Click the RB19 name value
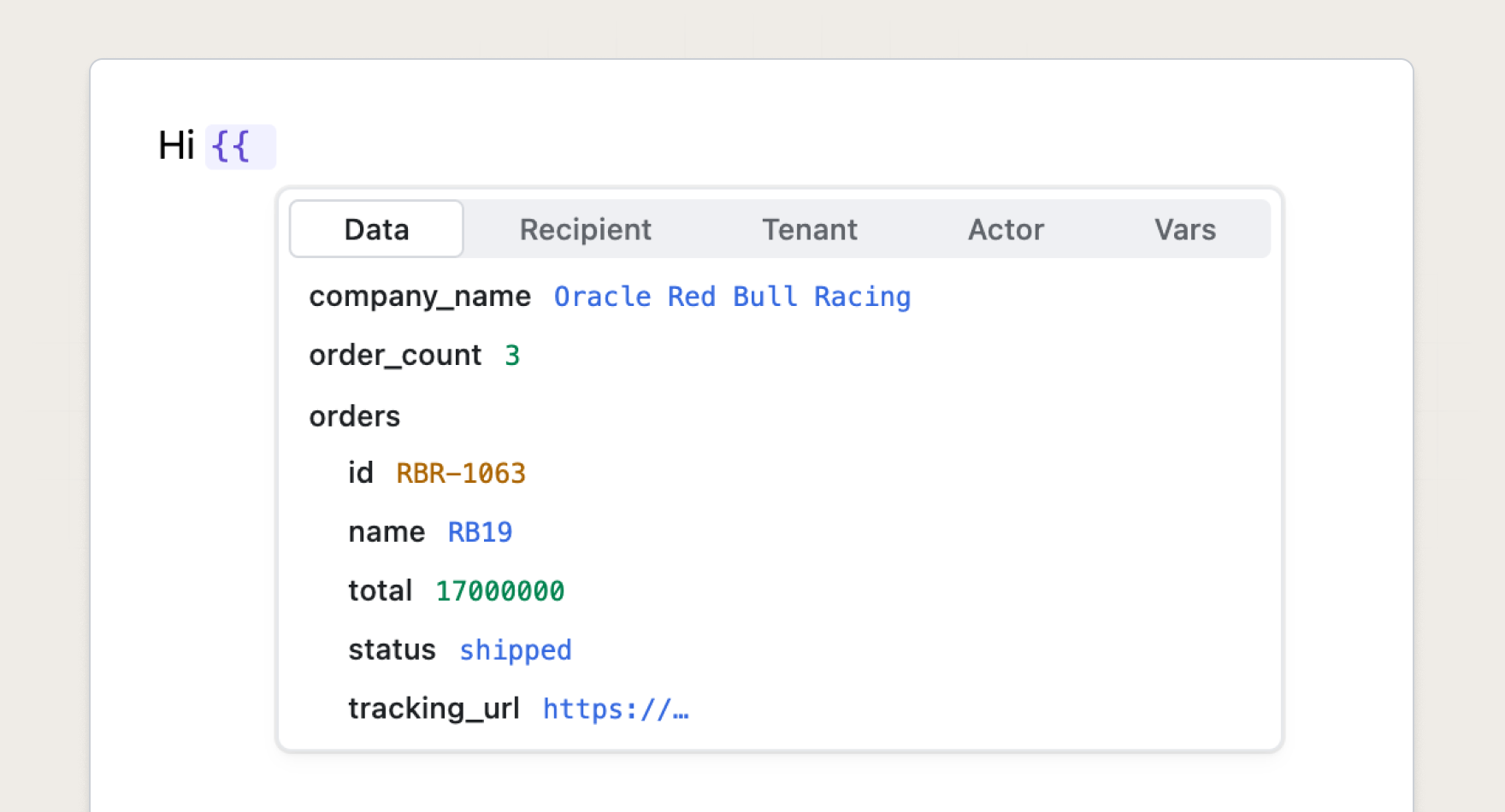Screen dimensions: 1505x812 (481, 532)
